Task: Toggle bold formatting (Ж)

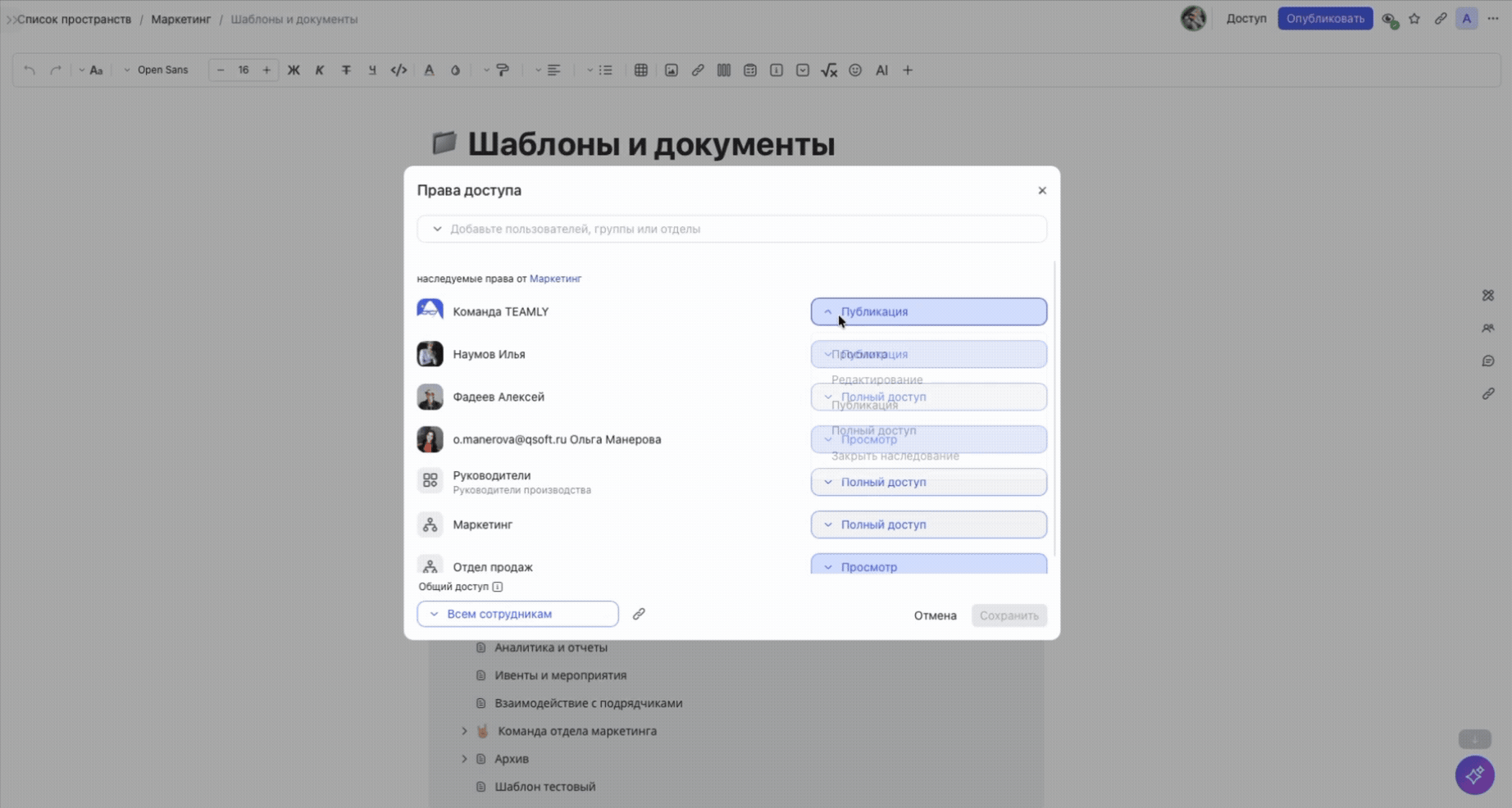Action: click(294, 70)
